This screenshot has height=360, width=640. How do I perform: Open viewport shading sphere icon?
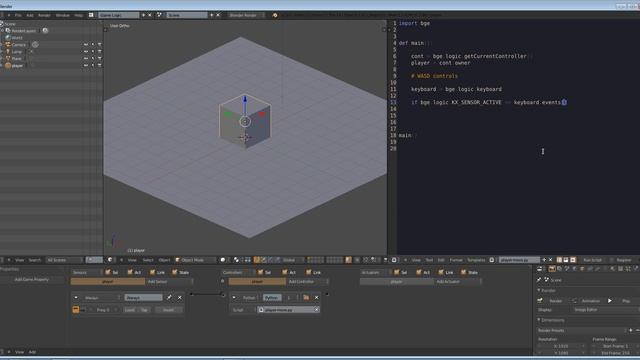223,260
